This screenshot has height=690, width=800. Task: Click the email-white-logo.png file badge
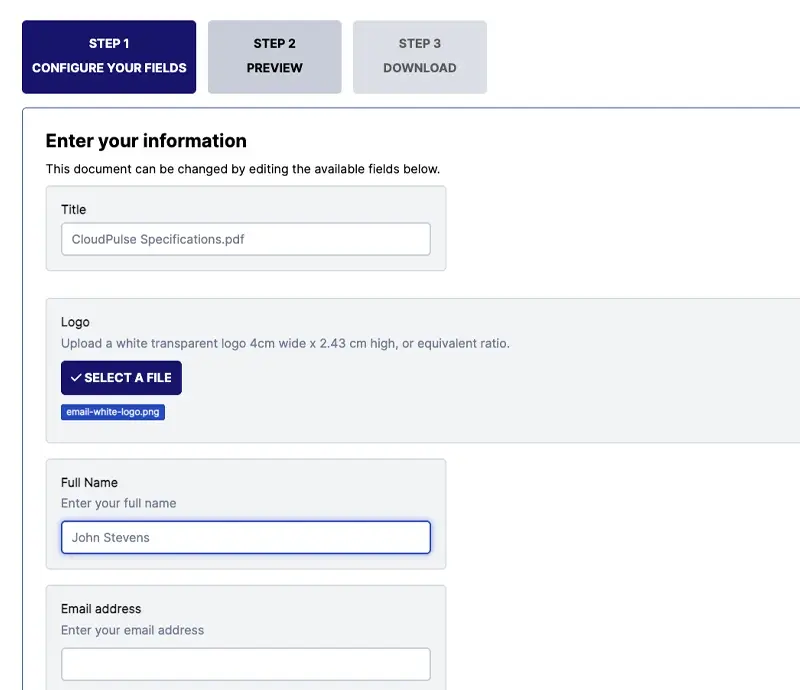(113, 412)
